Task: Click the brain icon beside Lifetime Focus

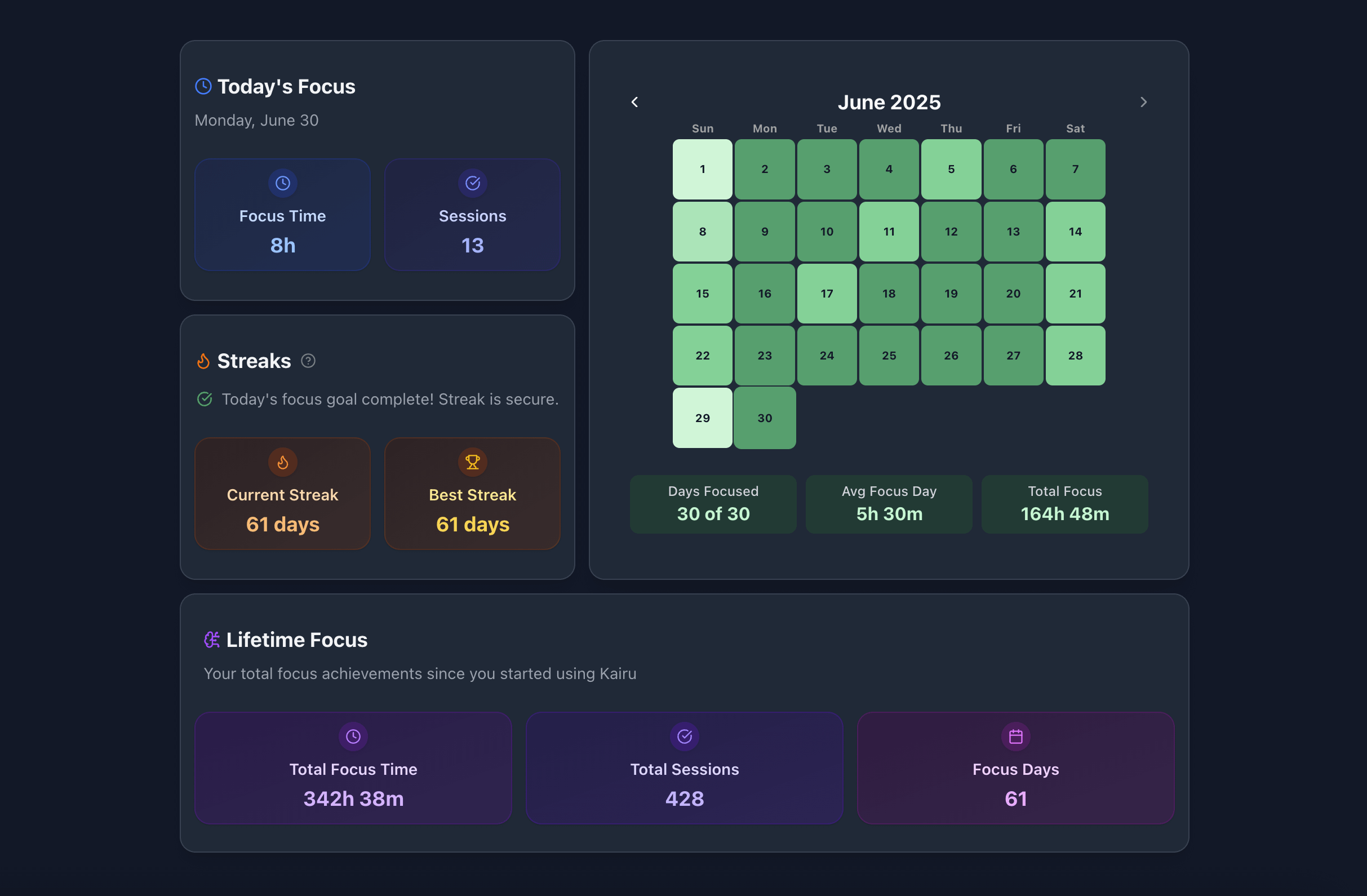Action: [x=212, y=640]
